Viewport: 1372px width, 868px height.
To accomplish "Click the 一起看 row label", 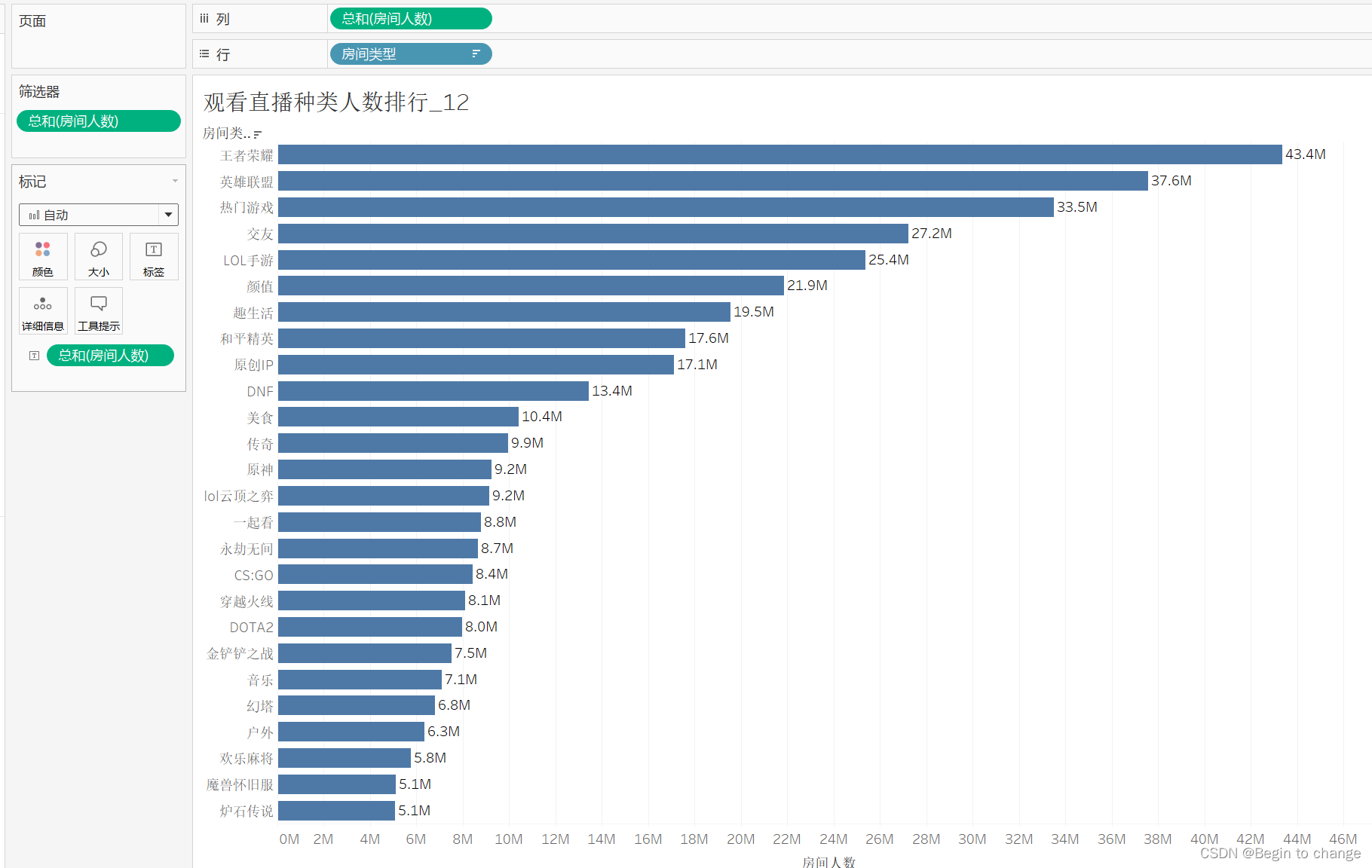I will [253, 522].
